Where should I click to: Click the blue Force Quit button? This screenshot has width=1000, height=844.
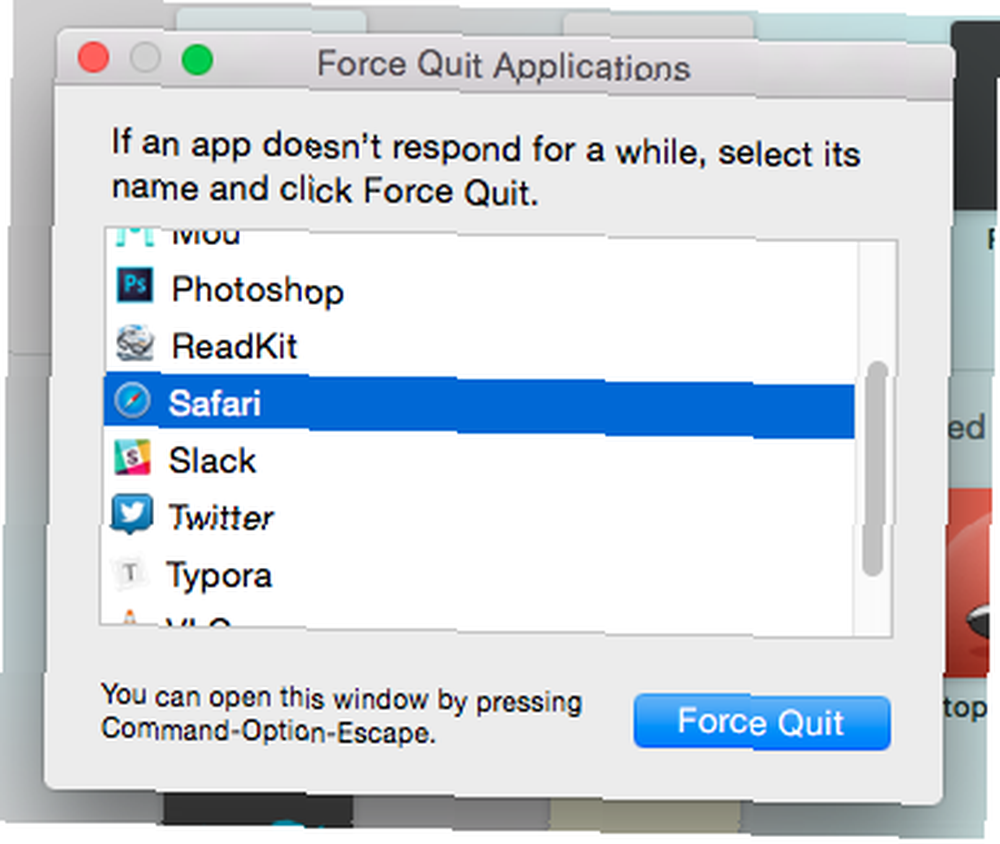tap(762, 722)
